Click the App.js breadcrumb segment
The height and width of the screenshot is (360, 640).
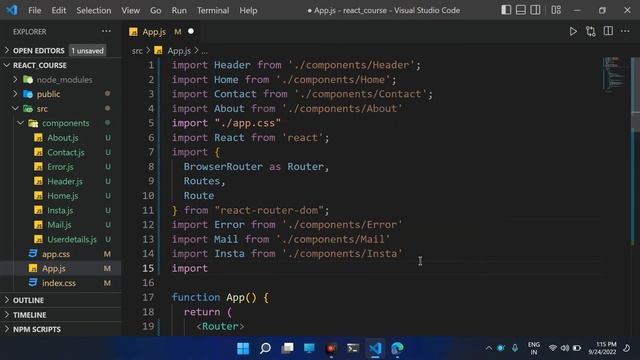pyautogui.click(x=173, y=51)
